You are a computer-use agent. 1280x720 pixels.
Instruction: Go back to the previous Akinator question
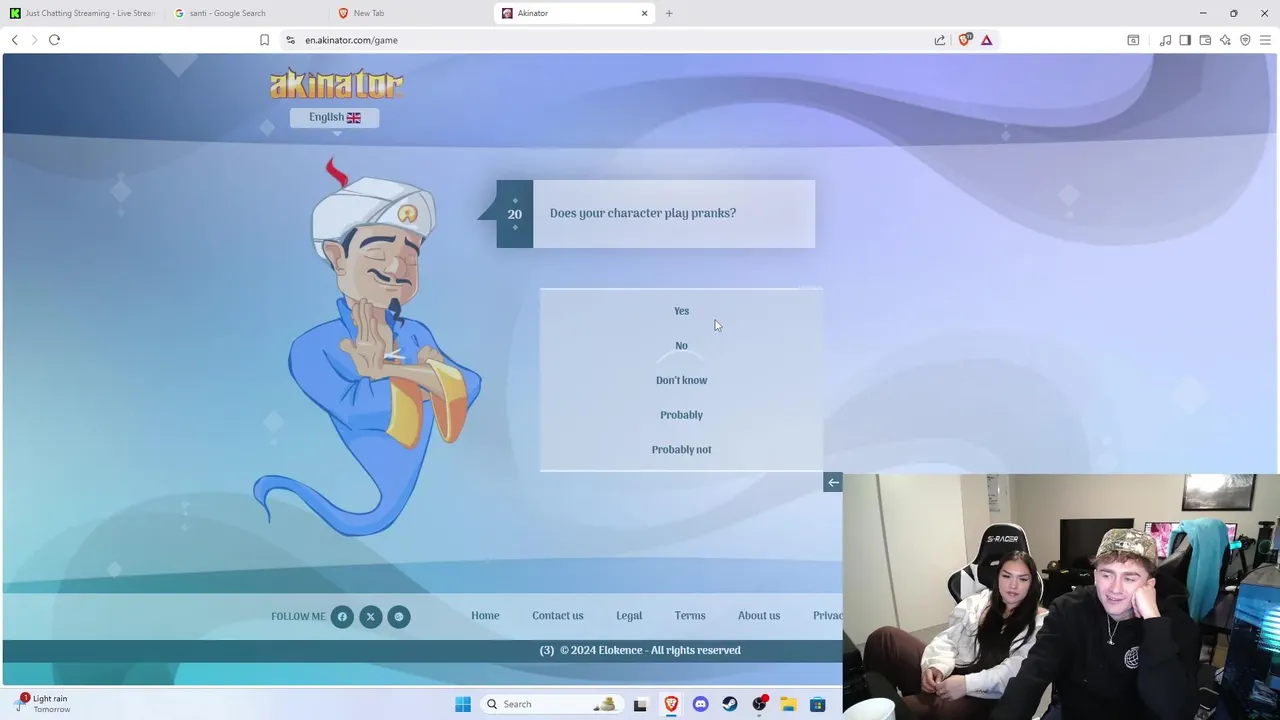[x=833, y=483]
